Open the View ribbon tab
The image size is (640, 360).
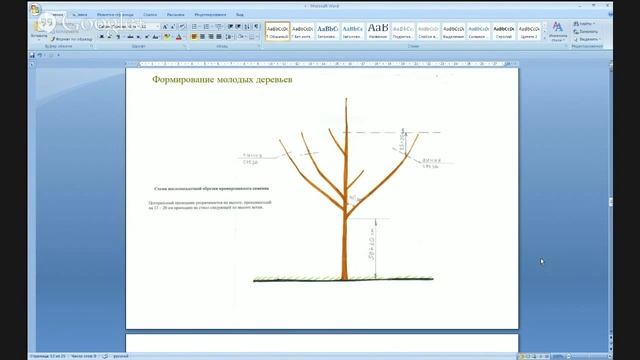click(240, 15)
